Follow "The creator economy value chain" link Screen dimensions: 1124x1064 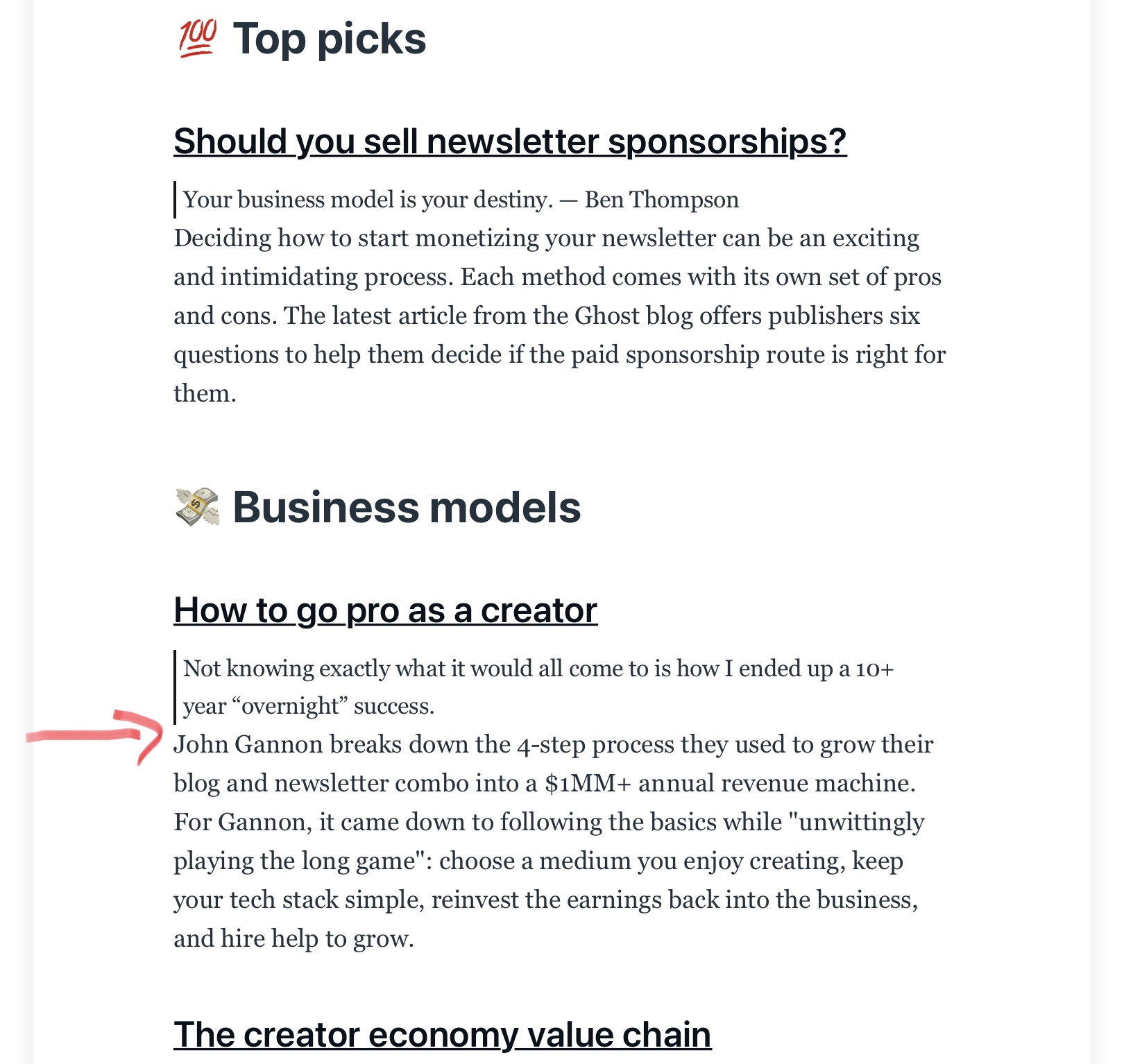pos(442,1035)
